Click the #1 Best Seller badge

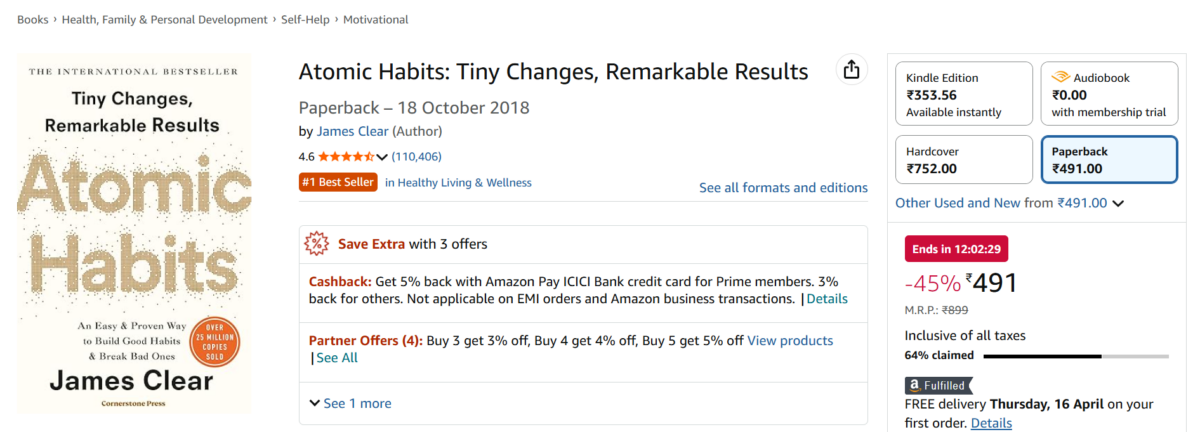338,182
